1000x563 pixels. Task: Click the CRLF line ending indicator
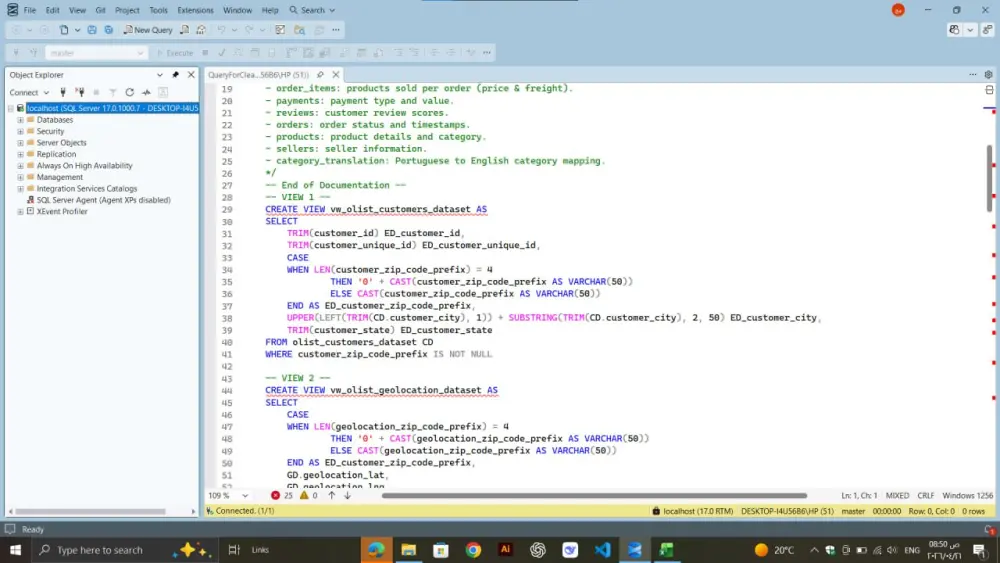[925, 495]
